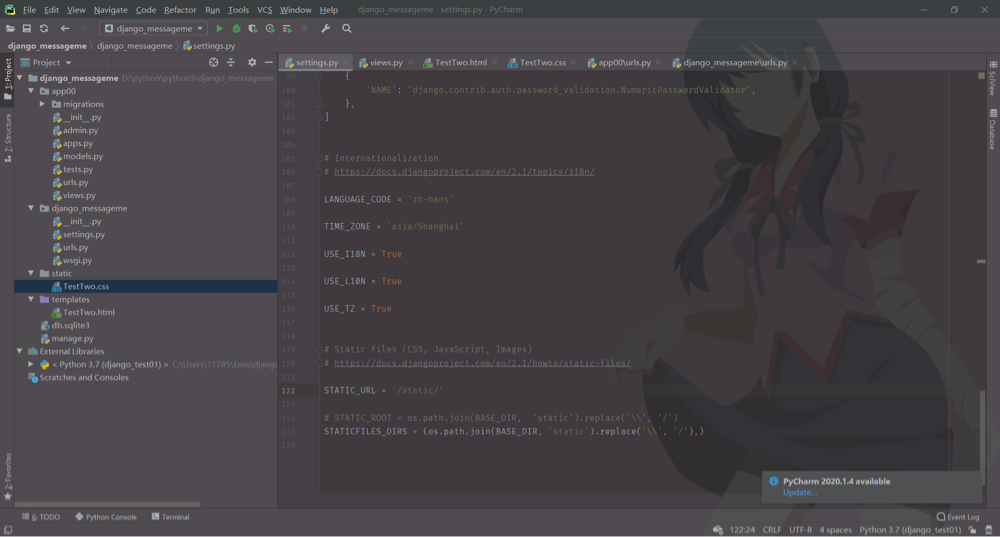Collapse the static folder

(31, 274)
